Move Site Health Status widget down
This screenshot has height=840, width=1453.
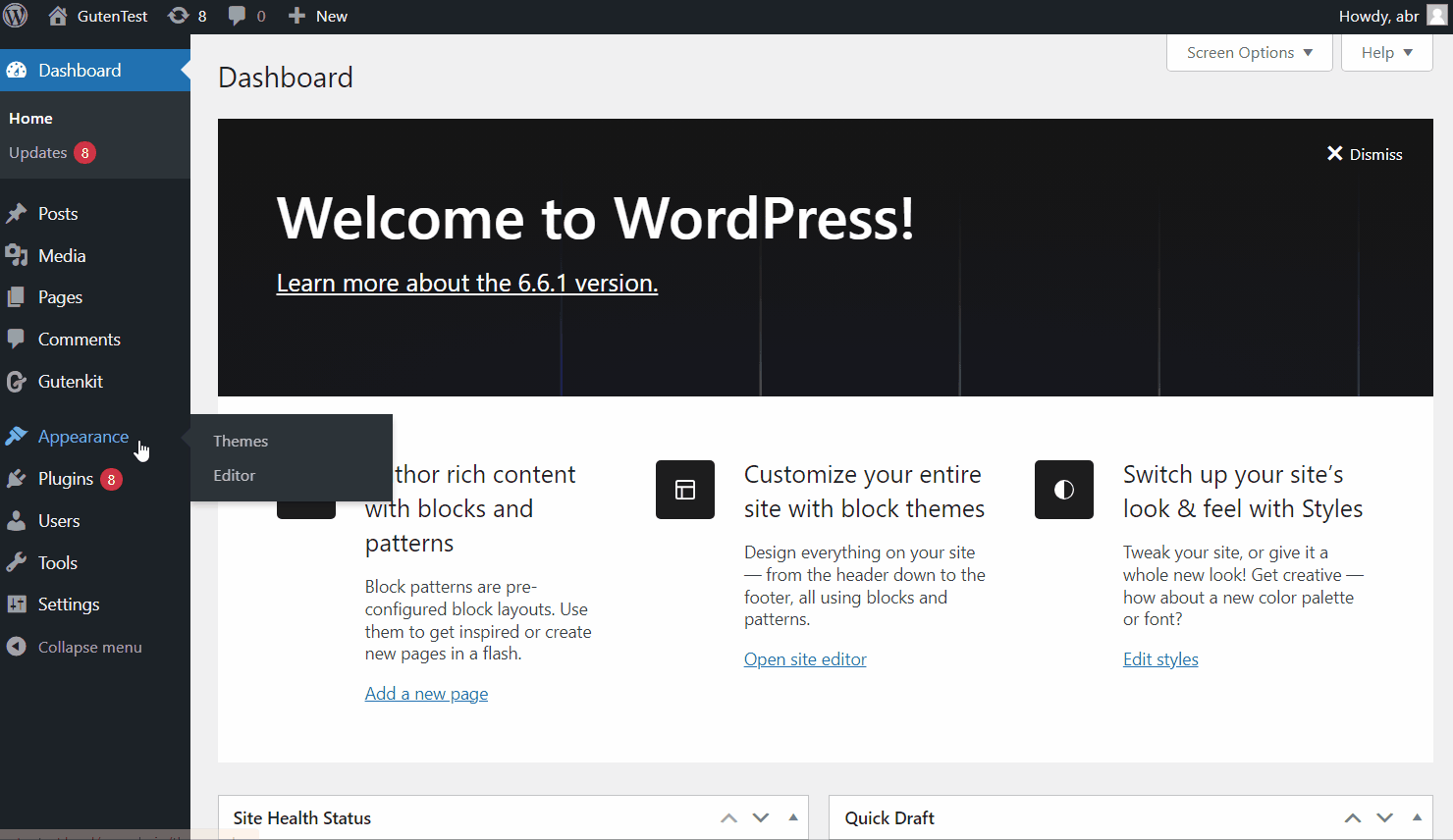[761, 818]
